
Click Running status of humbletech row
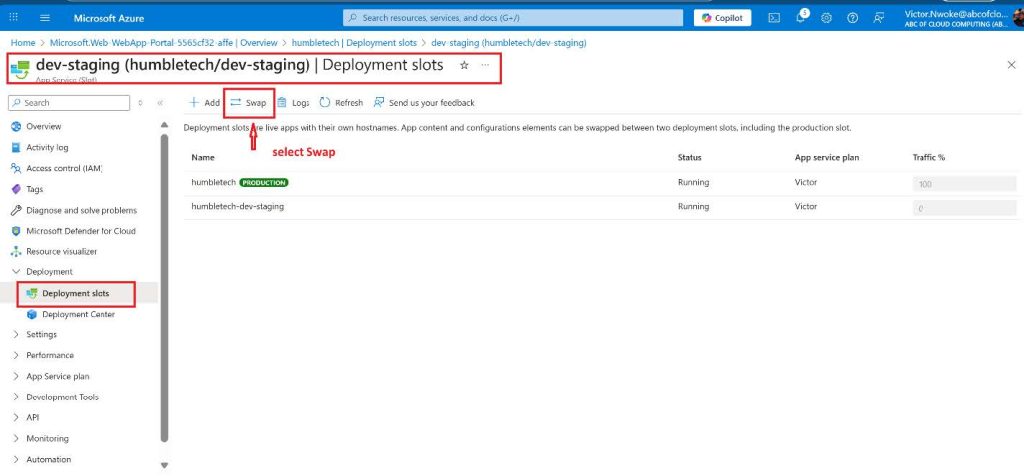694,183
